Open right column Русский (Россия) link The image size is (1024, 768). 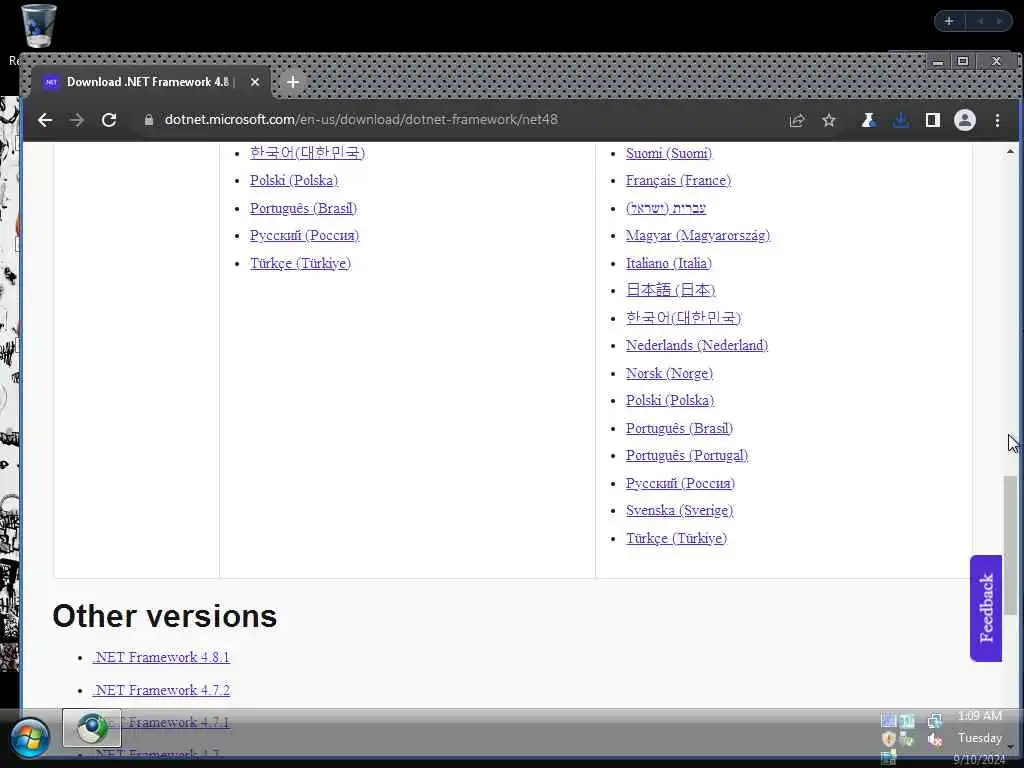680,483
